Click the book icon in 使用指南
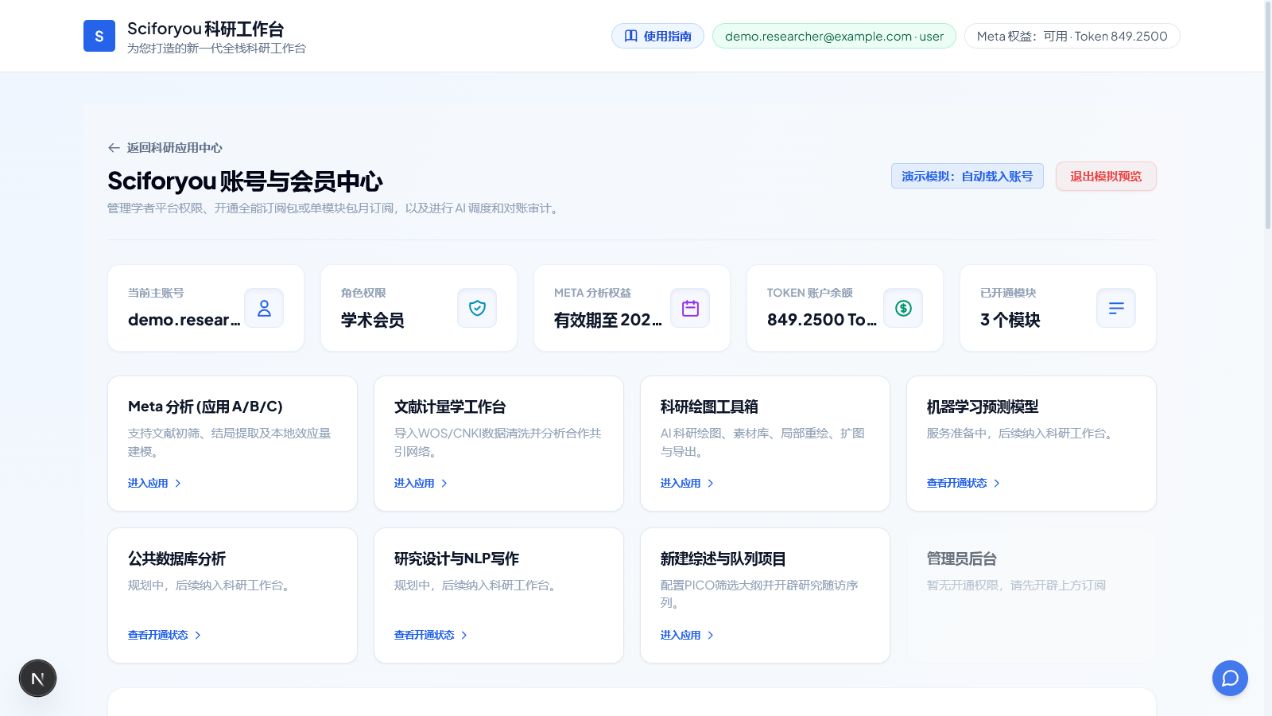 (631, 36)
